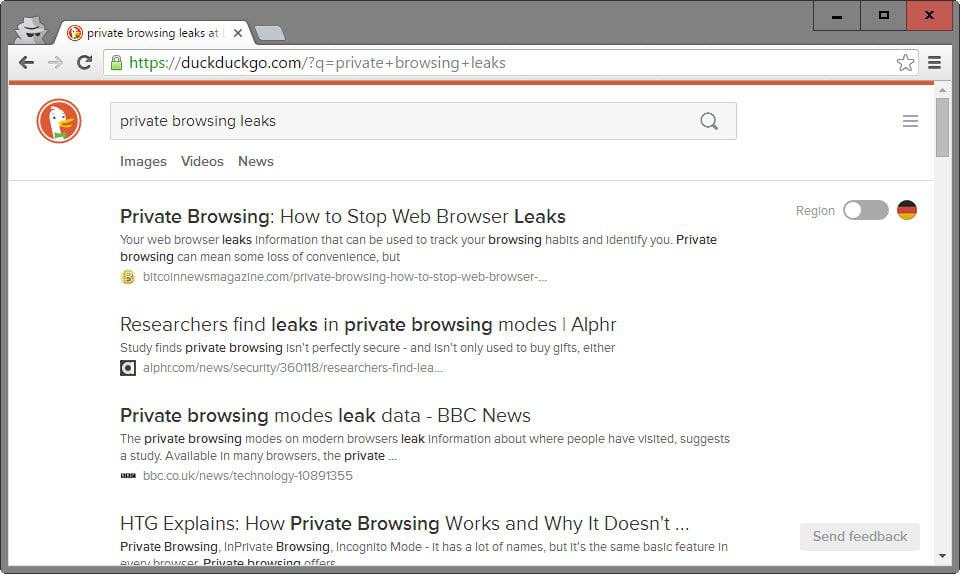The image size is (960, 574).
Task: Click the bbc.co.uk/news/technology URL
Action: coord(248,476)
